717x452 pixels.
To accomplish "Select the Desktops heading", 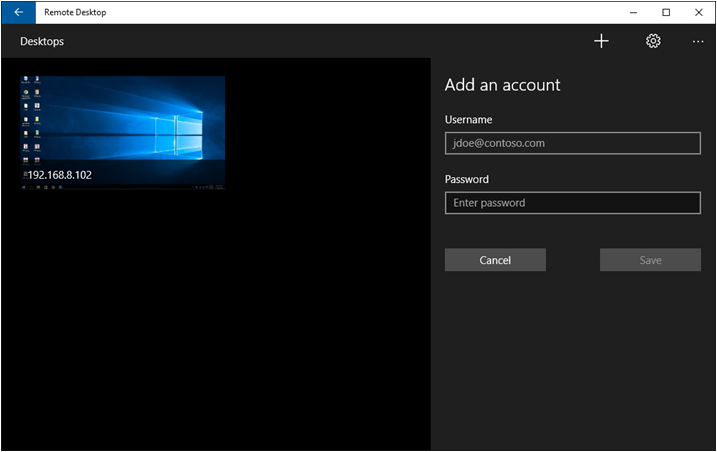I will [42, 41].
